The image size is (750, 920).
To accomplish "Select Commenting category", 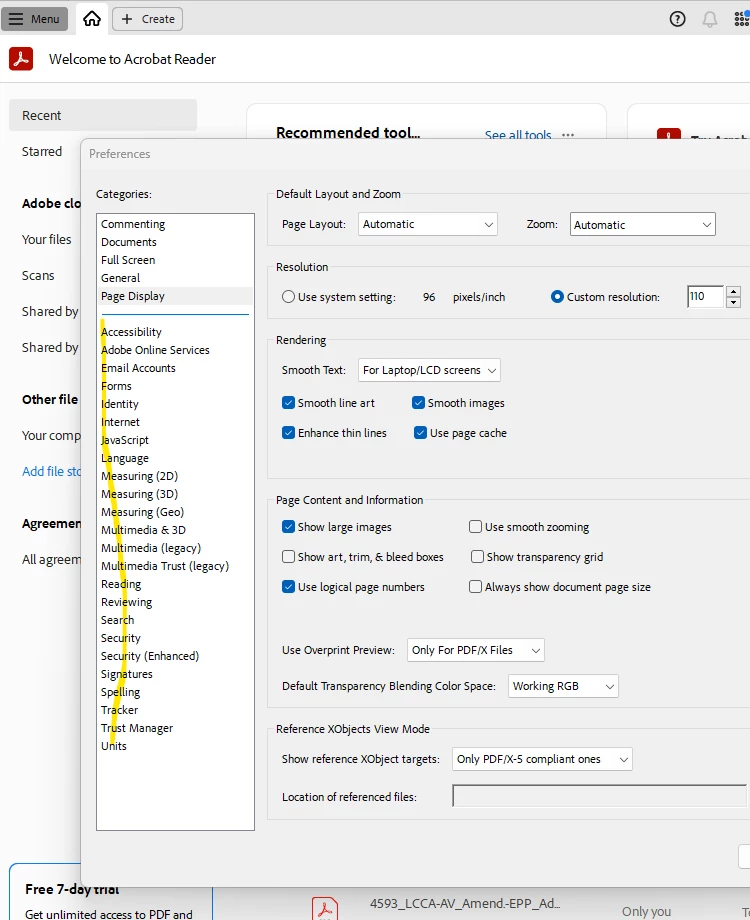I will tap(133, 224).
